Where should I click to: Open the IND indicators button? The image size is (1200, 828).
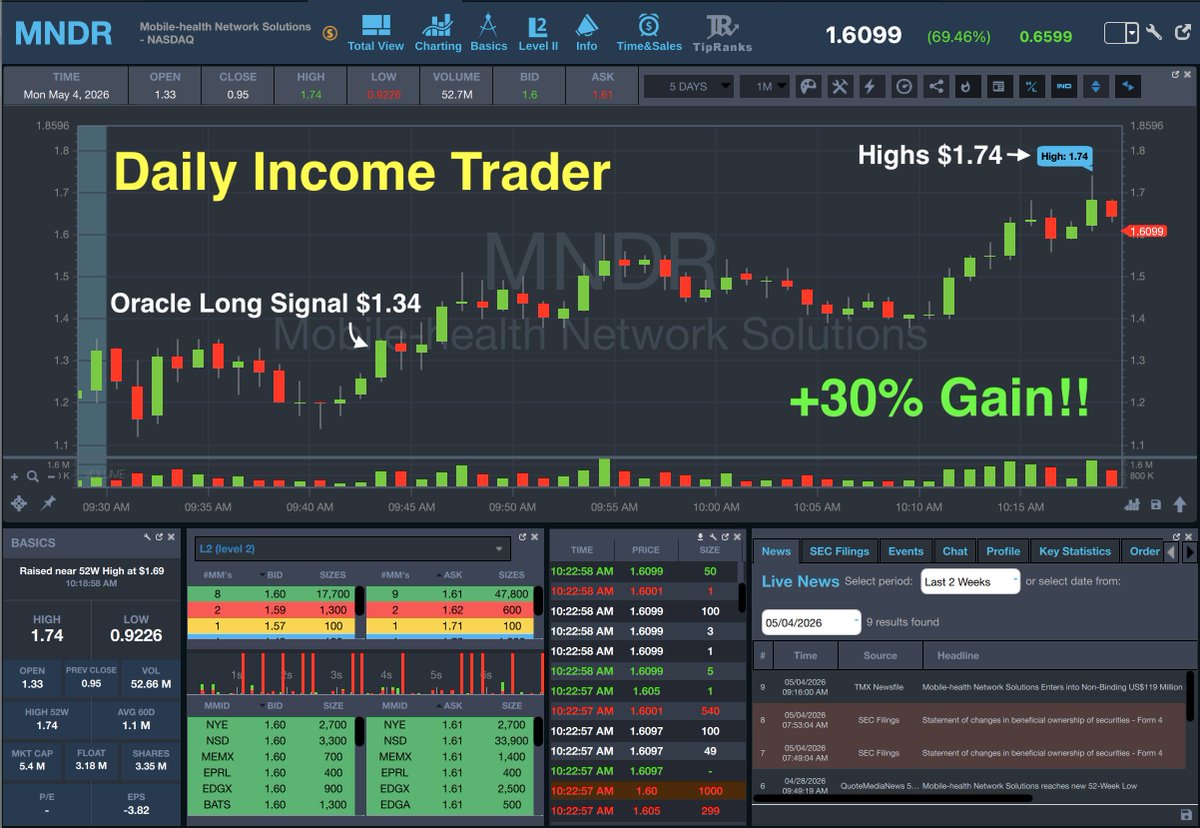pos(1063,86)
